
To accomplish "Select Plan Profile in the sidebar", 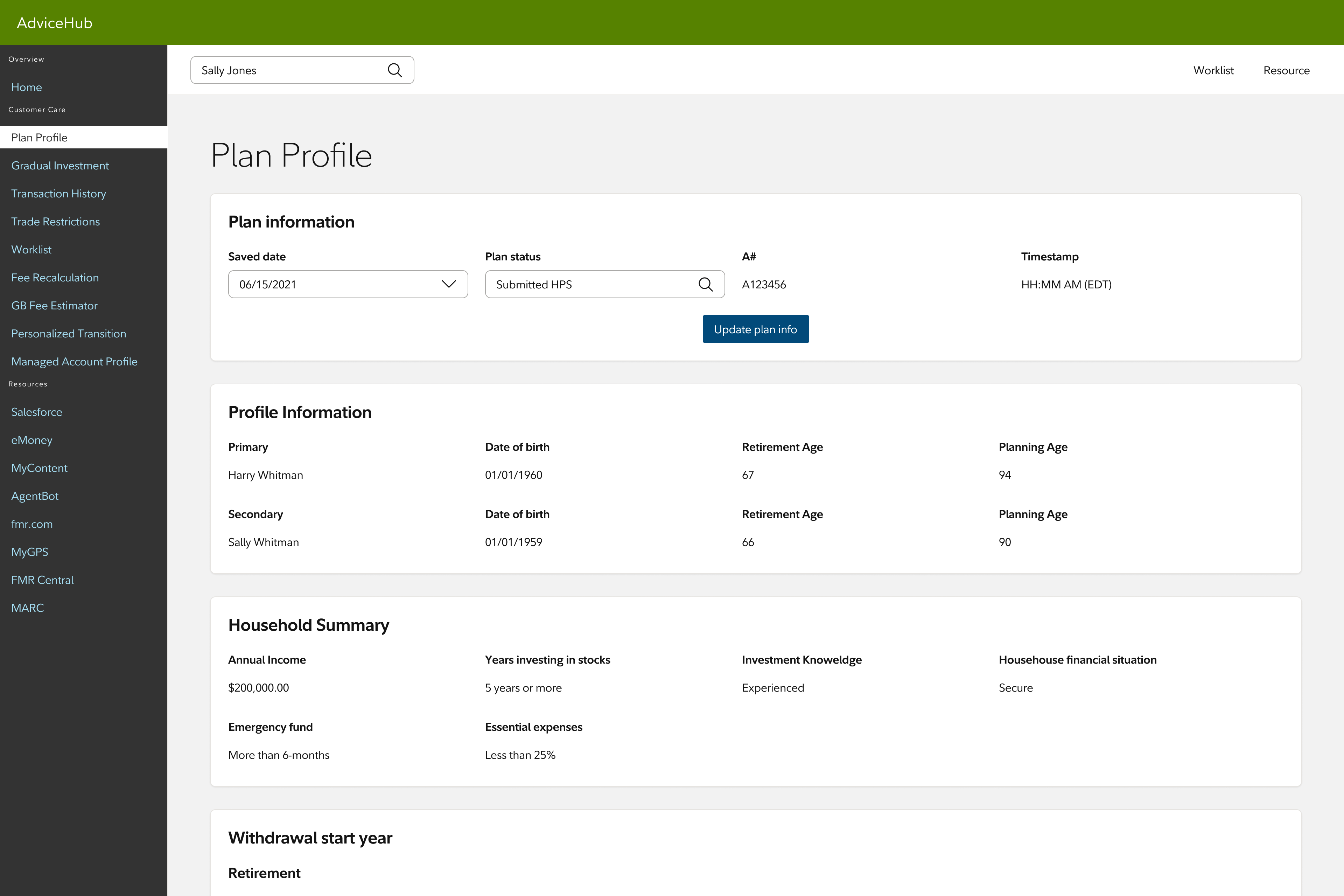I will 40,138.
